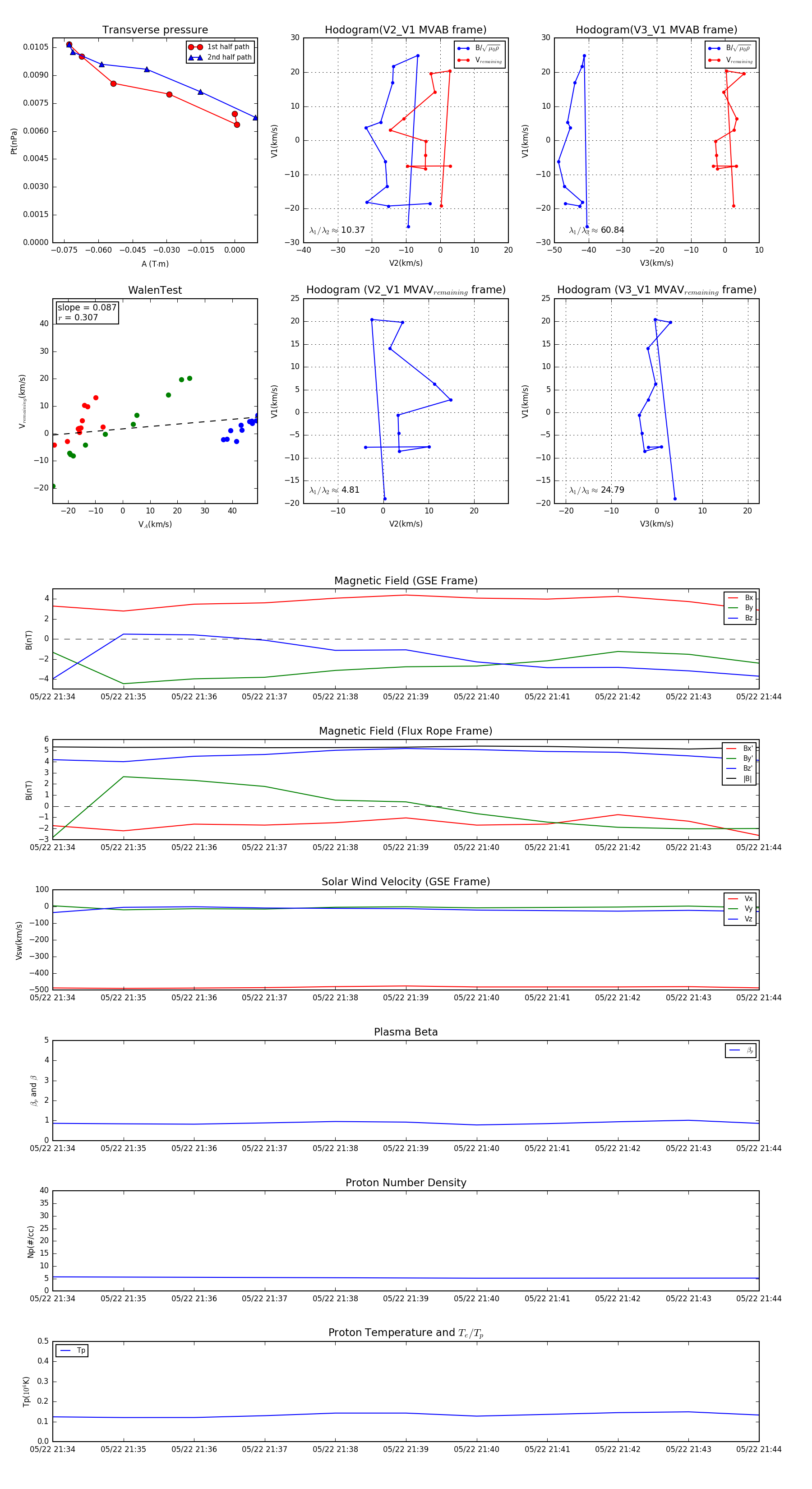Click the "Vsw(km/s)" y-axis label
812x1489 pixels.
click(x=19, y=940)
